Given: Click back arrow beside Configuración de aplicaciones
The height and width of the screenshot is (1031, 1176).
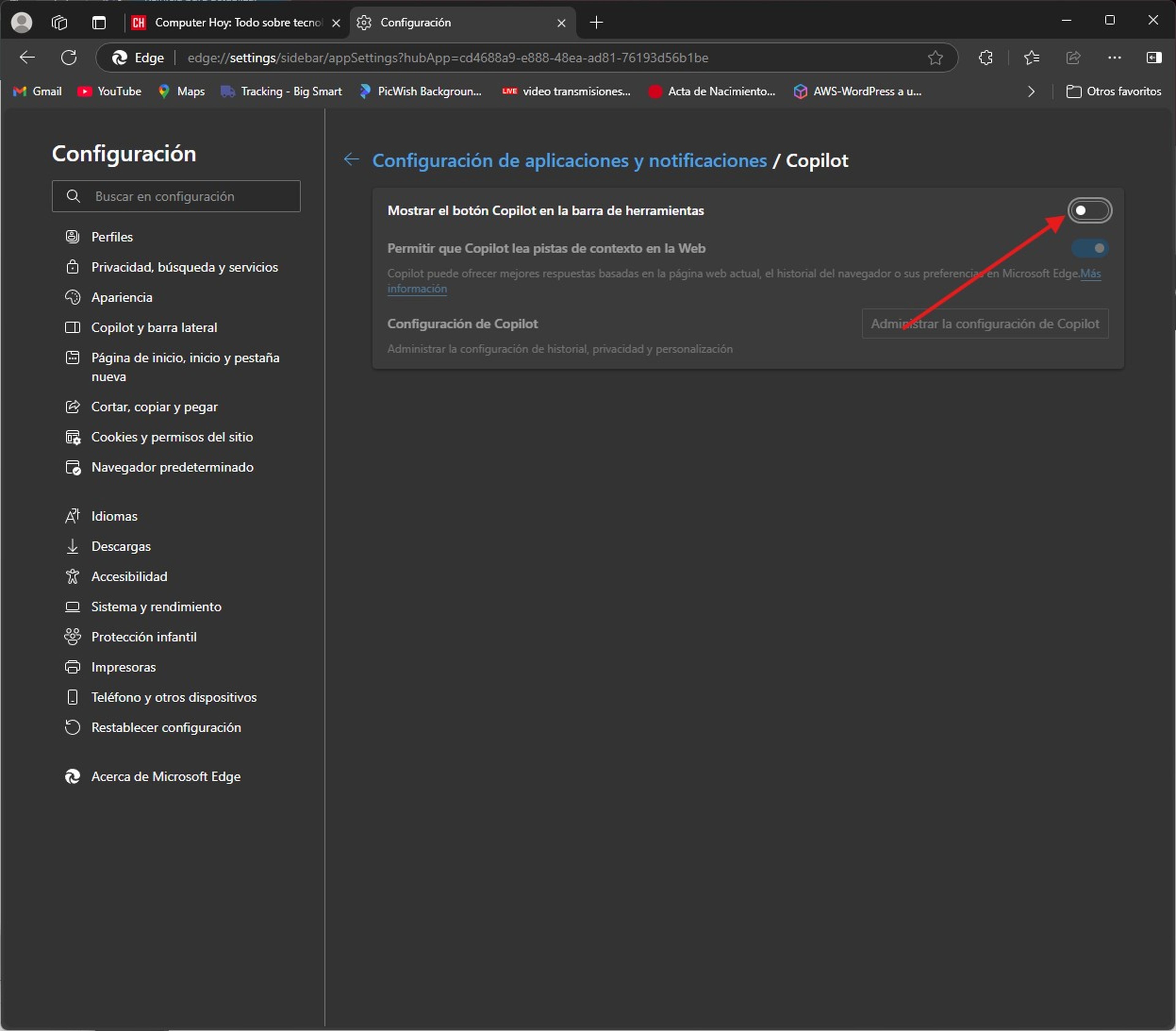Looking at the screenshot, I should (x=352, y=159).
